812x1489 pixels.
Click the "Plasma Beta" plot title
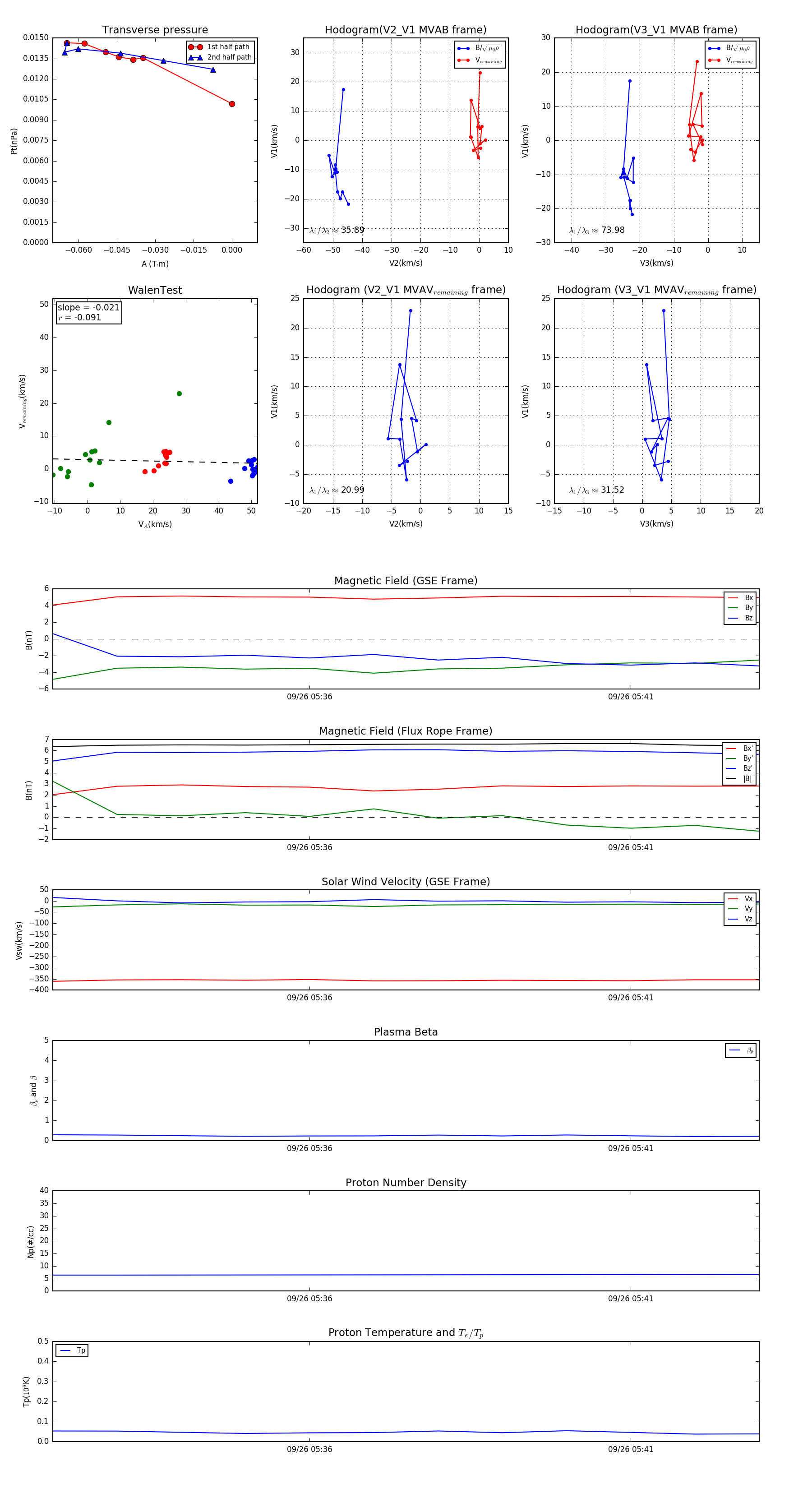point(406,1032)
